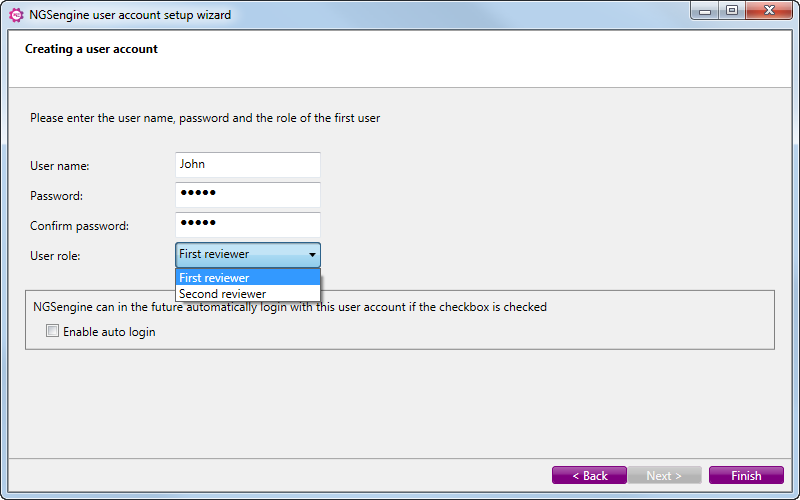Screen dimensions: 800x500
Task: Click the 'Creating a user account' heading
Action: [x=91, y=49]
